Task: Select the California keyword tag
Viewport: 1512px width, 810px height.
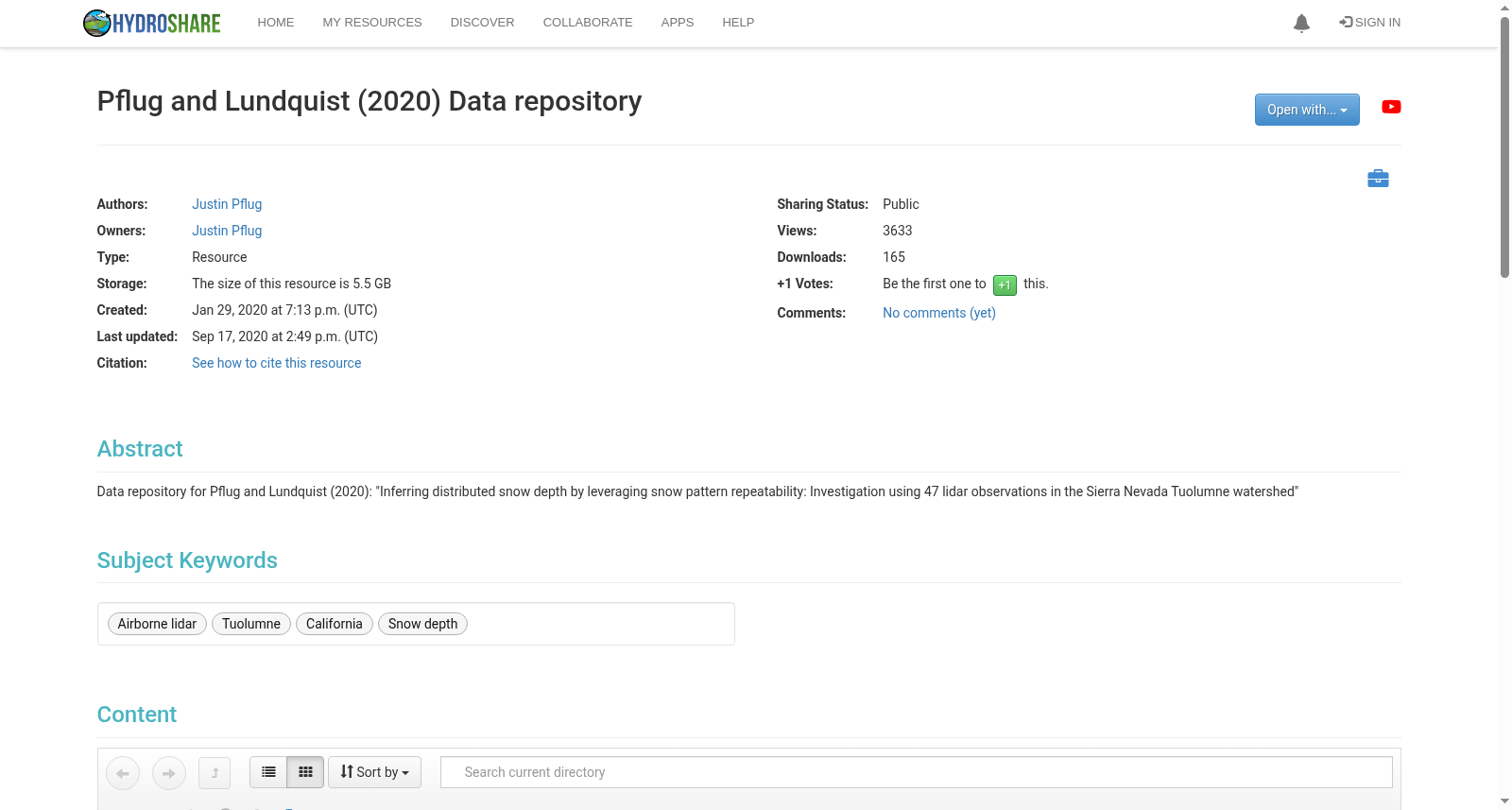Action: [335, 624]
